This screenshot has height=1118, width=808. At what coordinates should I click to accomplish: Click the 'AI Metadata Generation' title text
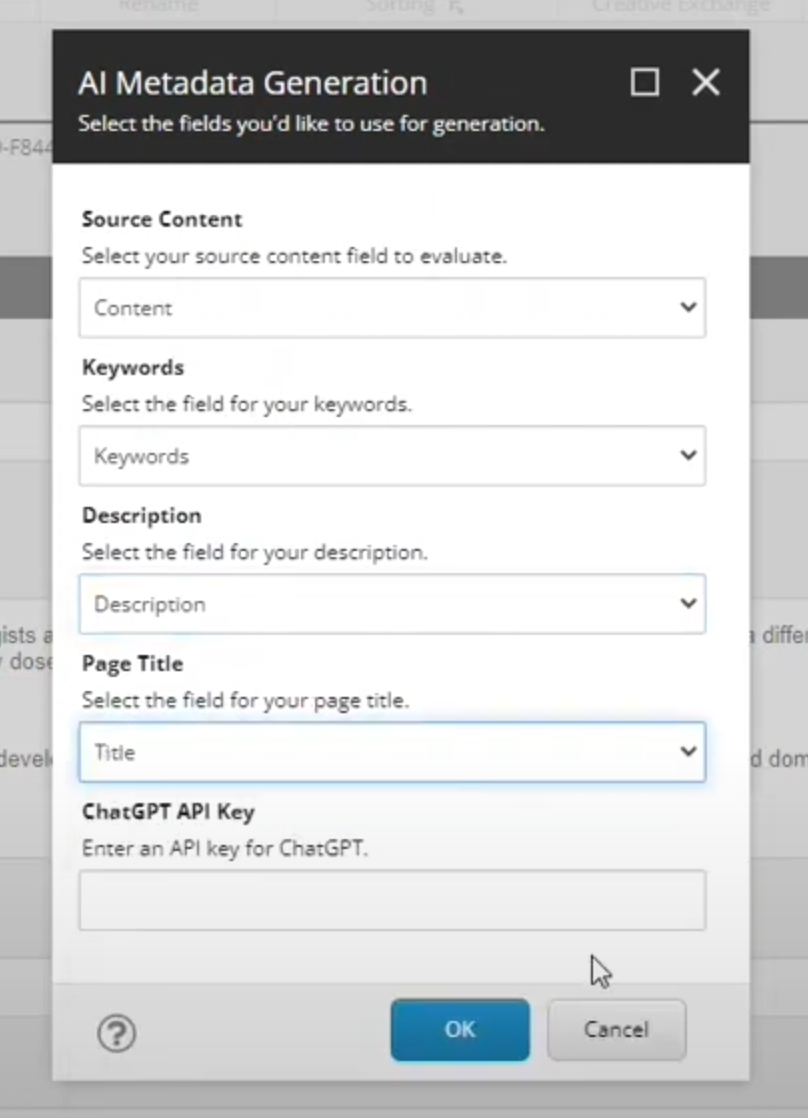[x=252, y=82]
